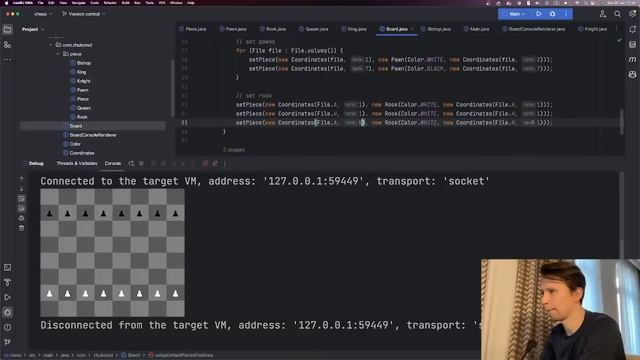Image resolution: width=640 pixels, height=360 pixels.
Task: Open the chess project dropdown
Action: [x=43, y=14]
